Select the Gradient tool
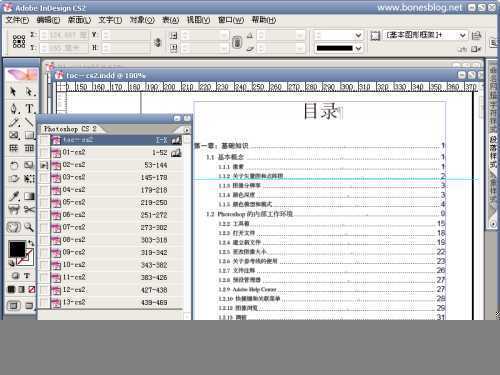The width and height of the screenshot is (500, 375). click(x=29, y=196)
